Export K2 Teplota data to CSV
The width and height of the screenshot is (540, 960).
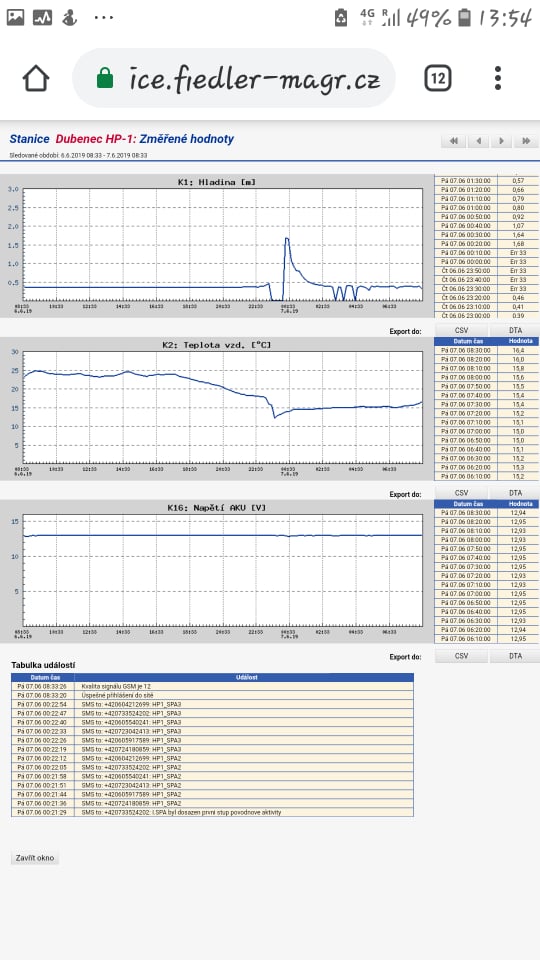click(462, 493)
